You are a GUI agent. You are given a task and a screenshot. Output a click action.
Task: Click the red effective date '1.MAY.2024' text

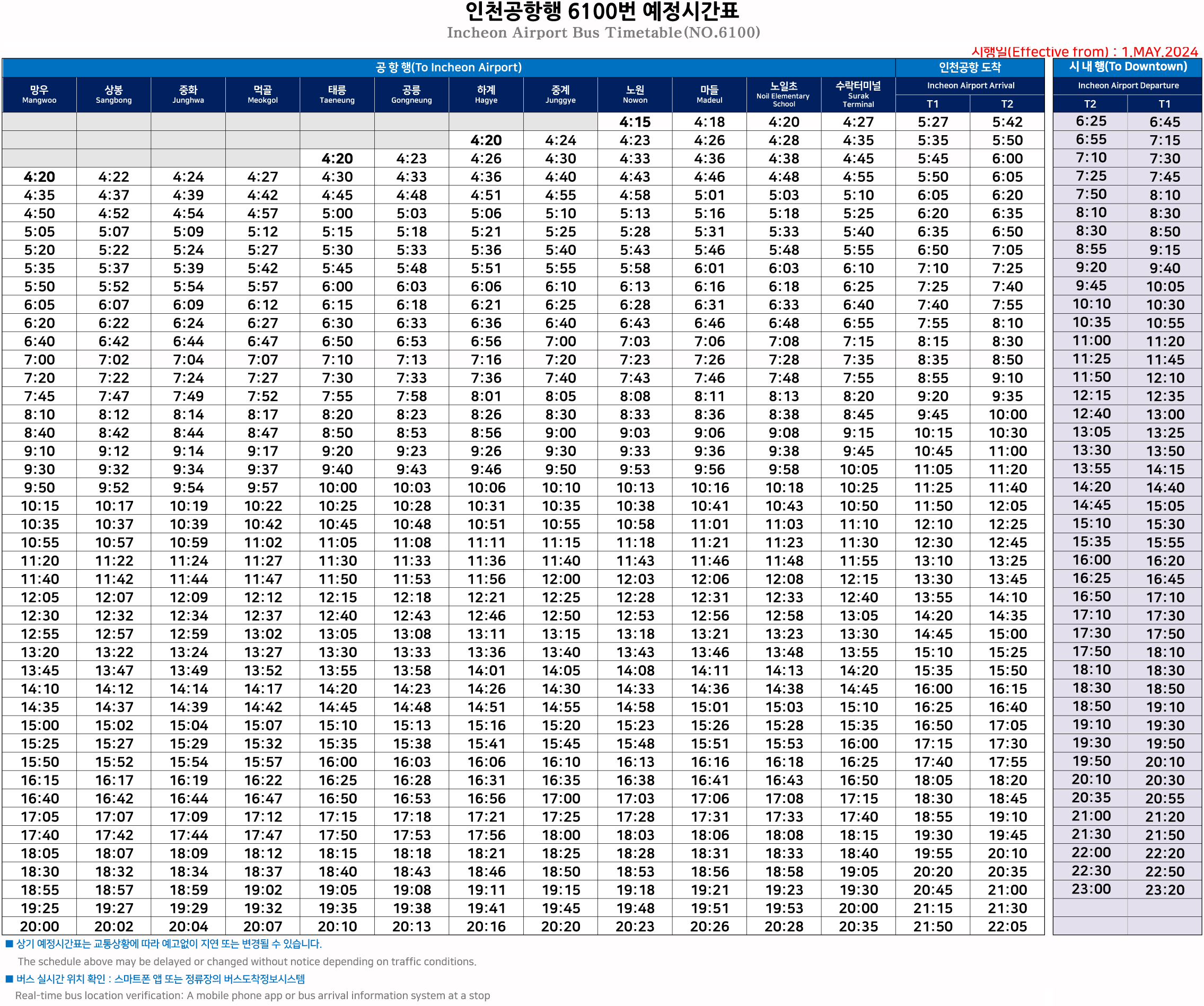tap(1159, 51)
